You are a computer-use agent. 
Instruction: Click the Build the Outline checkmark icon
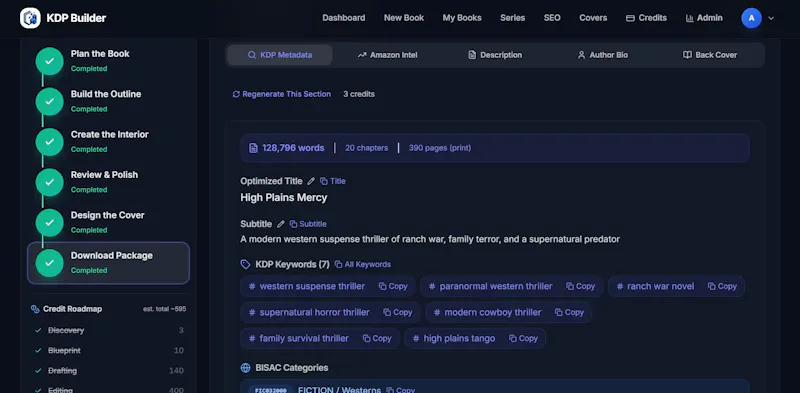(49, 101)
